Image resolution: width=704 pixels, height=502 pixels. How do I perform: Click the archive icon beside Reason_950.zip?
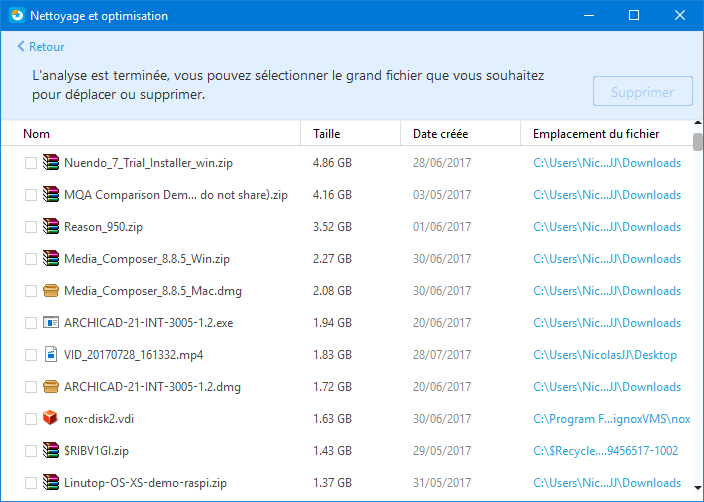(x=51, y=226)
